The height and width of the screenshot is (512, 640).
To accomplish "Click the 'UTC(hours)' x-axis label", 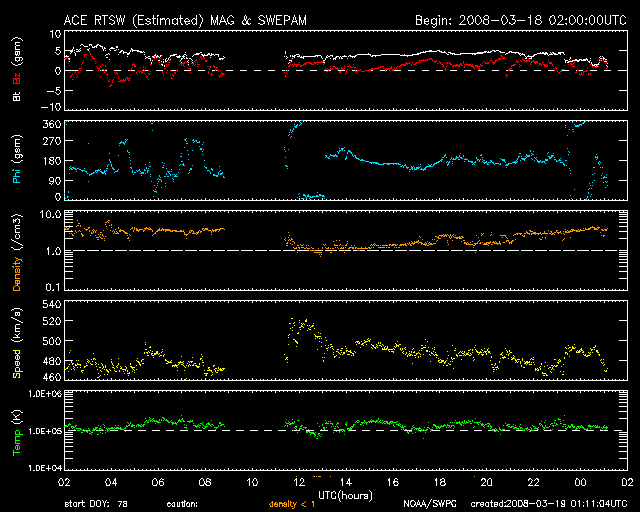I will tap(345, 495).
